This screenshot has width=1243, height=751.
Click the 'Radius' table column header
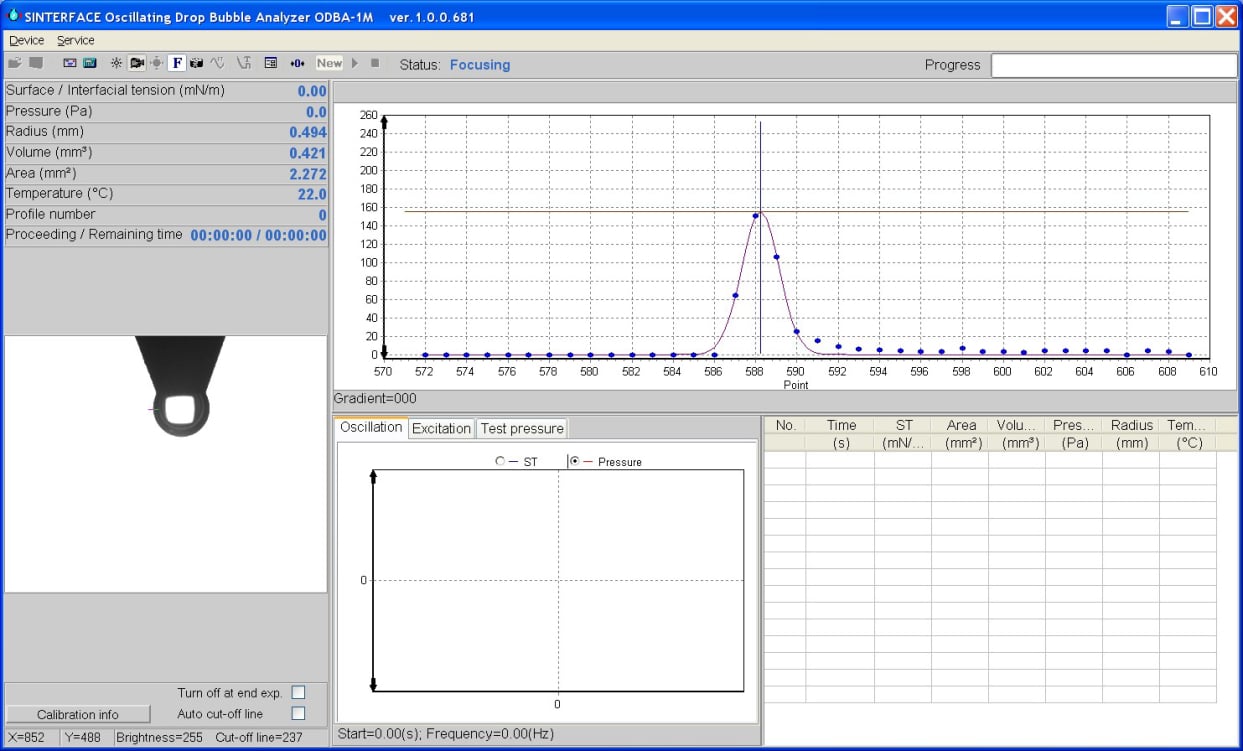click(x=1131, y=425)
